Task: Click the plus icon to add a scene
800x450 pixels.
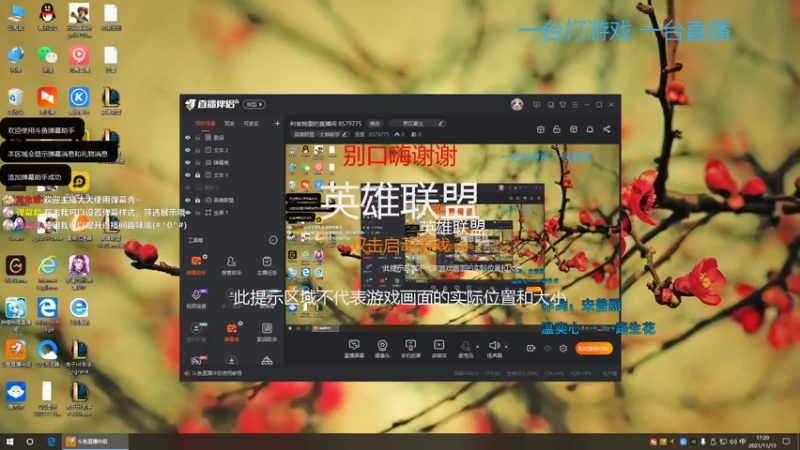Action: pyautogui.click(x=277, y=123)
